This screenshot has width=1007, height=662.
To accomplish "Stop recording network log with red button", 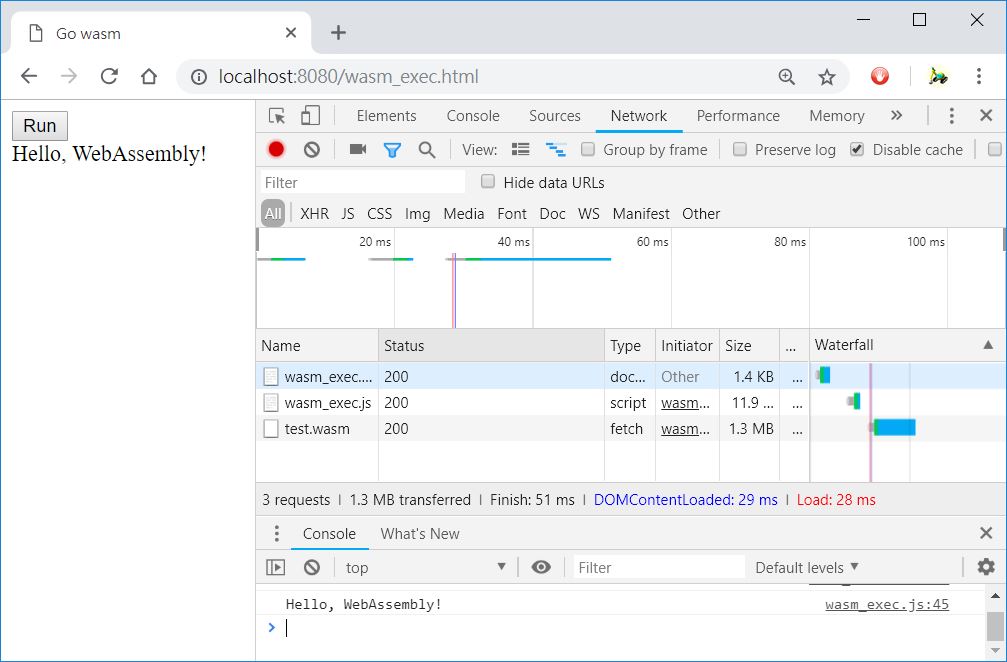I will [276, 149].
